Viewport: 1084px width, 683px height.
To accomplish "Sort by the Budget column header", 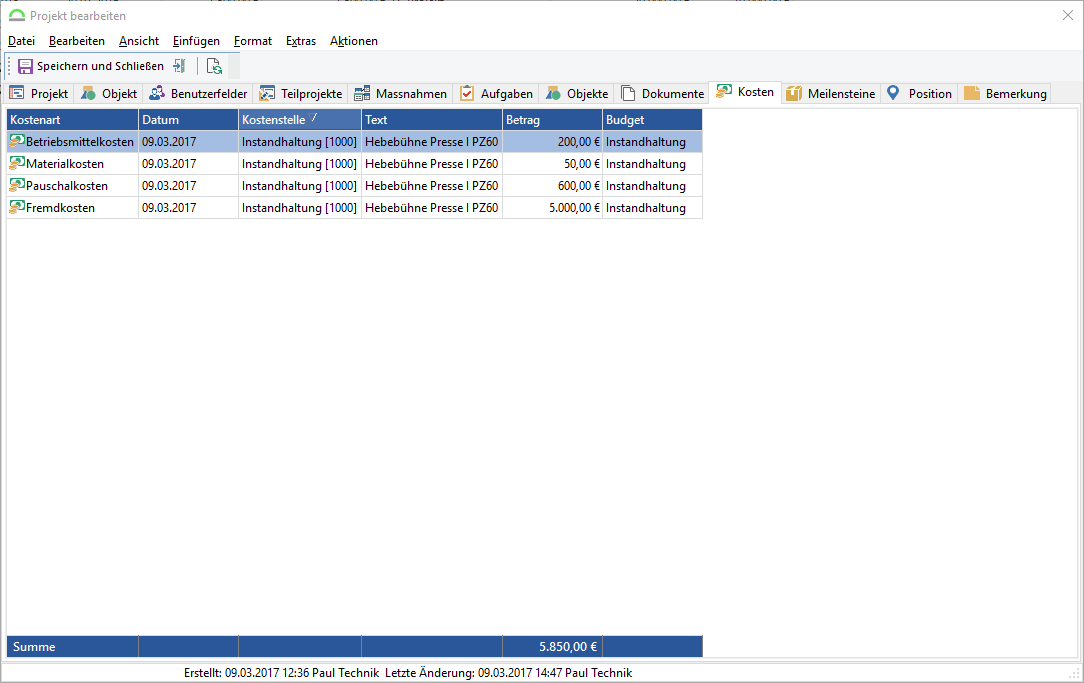I will 652,120.
